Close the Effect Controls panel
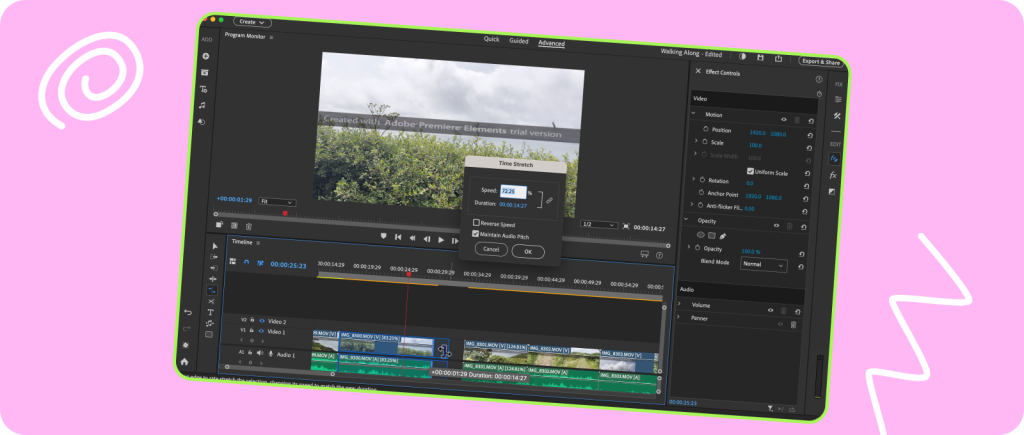Screen dimensions: 1024x435 (697, 71)
